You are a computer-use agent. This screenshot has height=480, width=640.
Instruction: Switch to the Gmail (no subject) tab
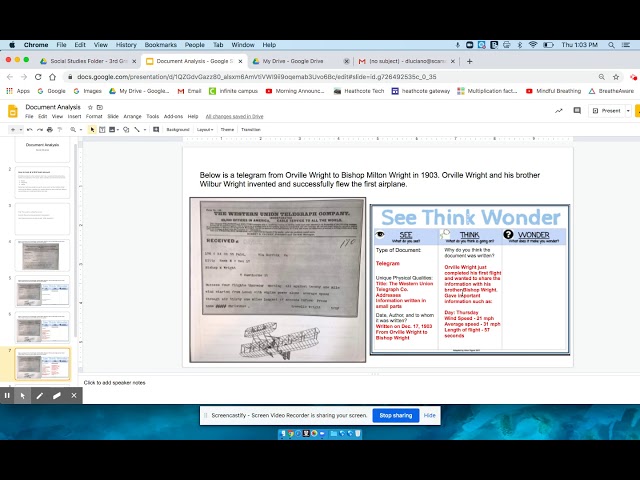(x=406, y=61)
